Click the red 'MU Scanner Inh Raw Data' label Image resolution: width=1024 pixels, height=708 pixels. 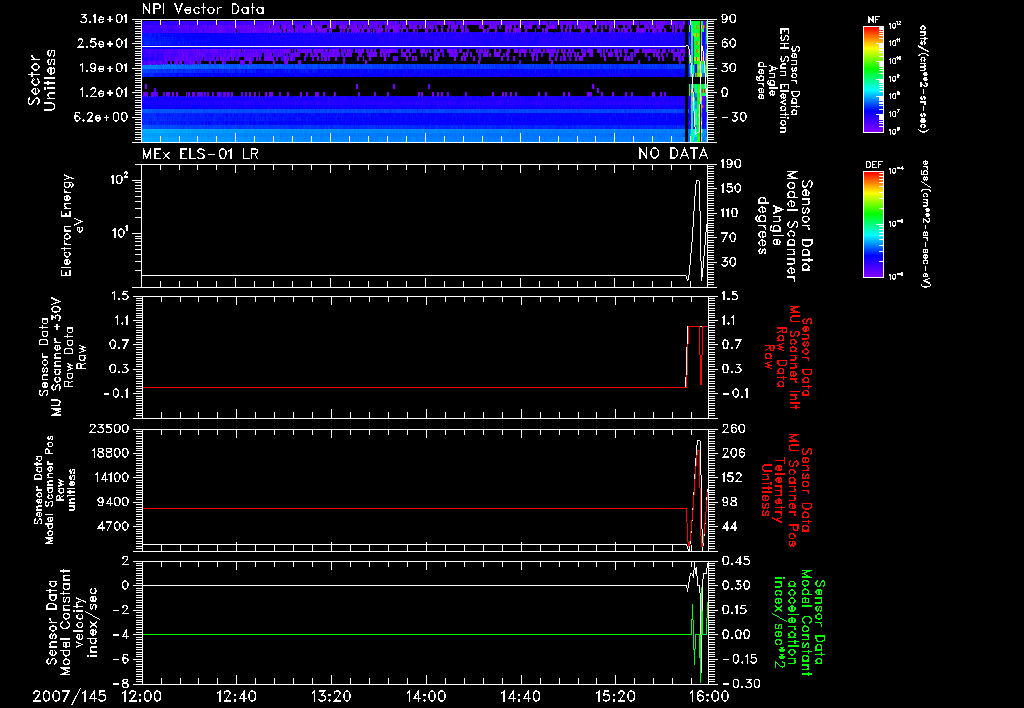coord(788,357)
